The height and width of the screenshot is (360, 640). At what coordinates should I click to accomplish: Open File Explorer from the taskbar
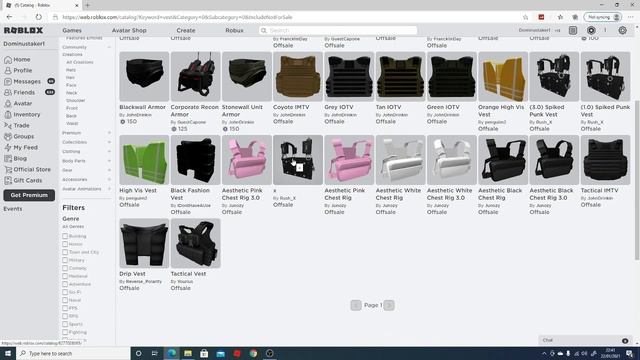188,353
